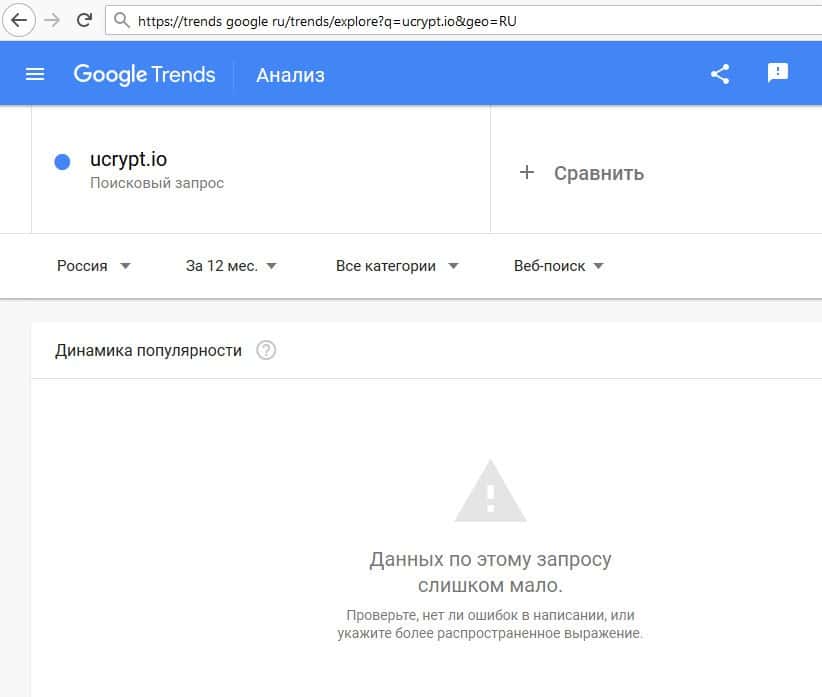Show help for Динамика популярности
This screenshot has width=822, height=697.
click(x=266, y=350)
